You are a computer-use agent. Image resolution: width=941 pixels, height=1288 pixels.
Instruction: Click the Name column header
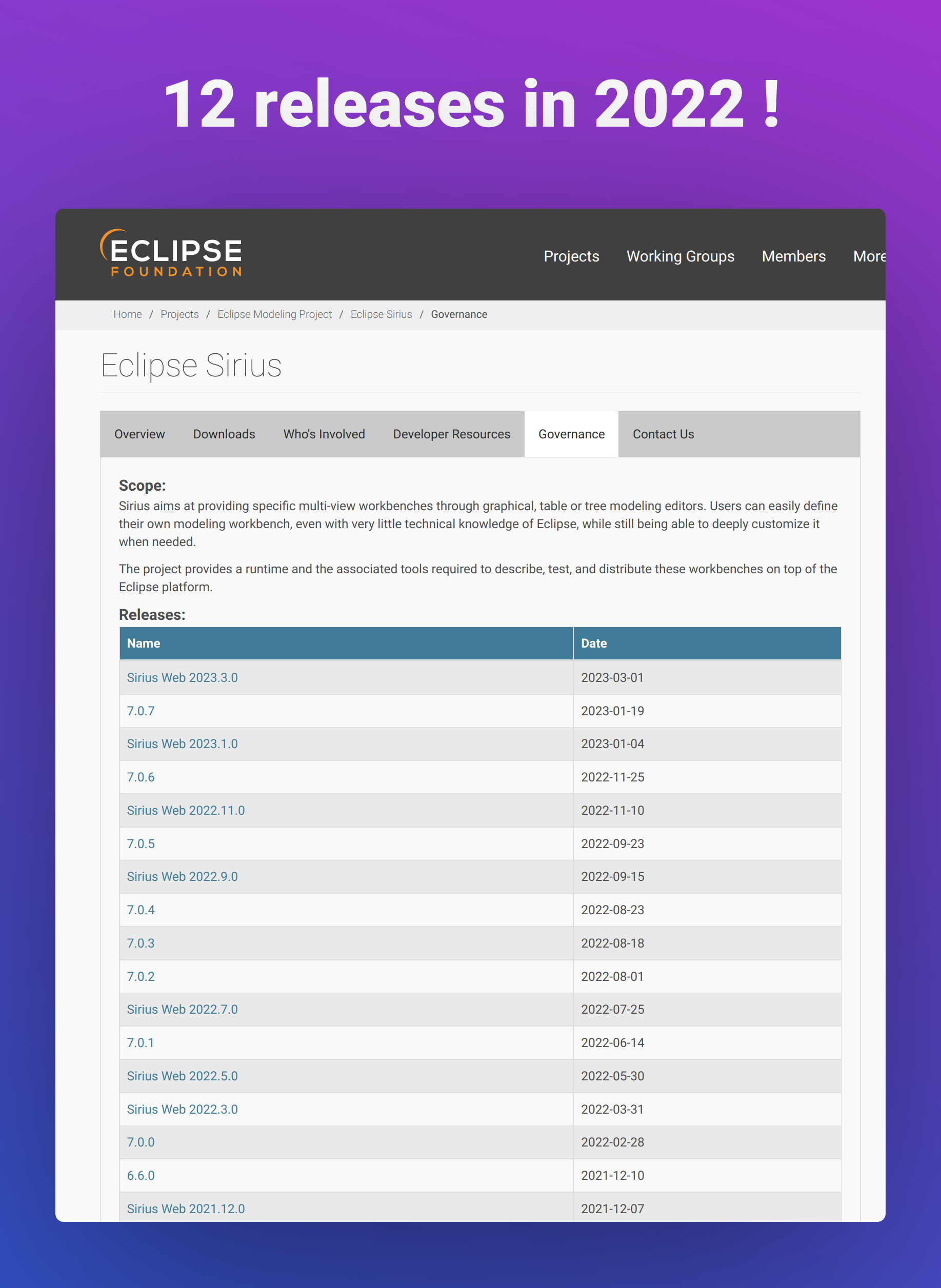(x=346, y=643)
